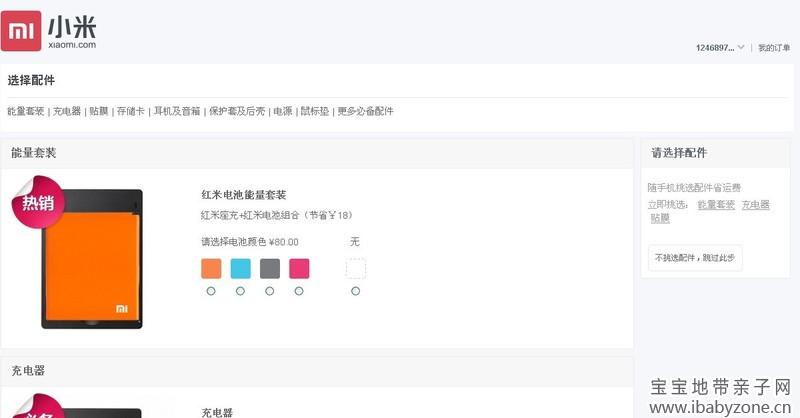Click the orange battery product image
800x418 pixels.
pos(92,259)
